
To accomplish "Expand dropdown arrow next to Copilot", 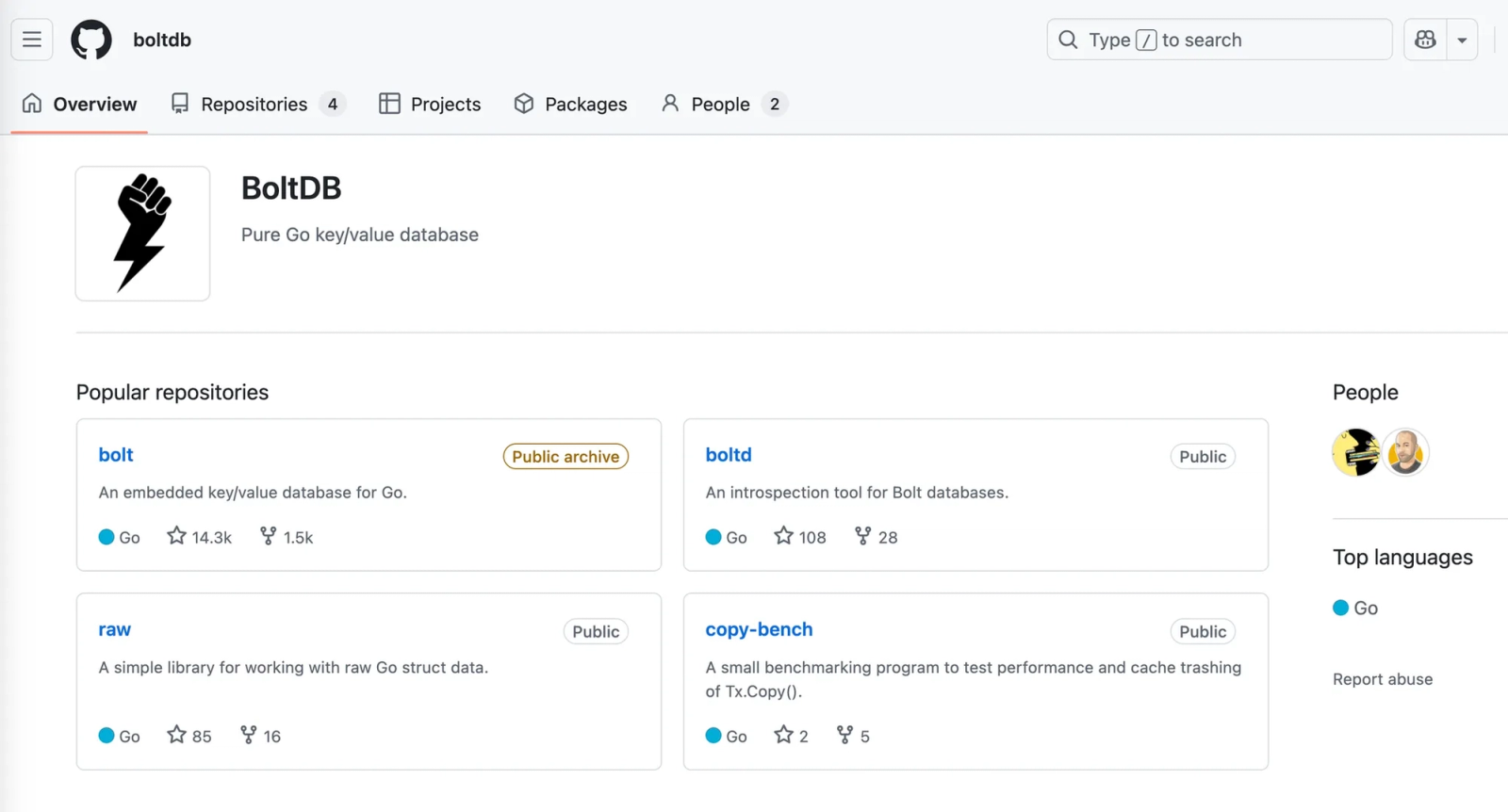I will [x=1462, y=40].
